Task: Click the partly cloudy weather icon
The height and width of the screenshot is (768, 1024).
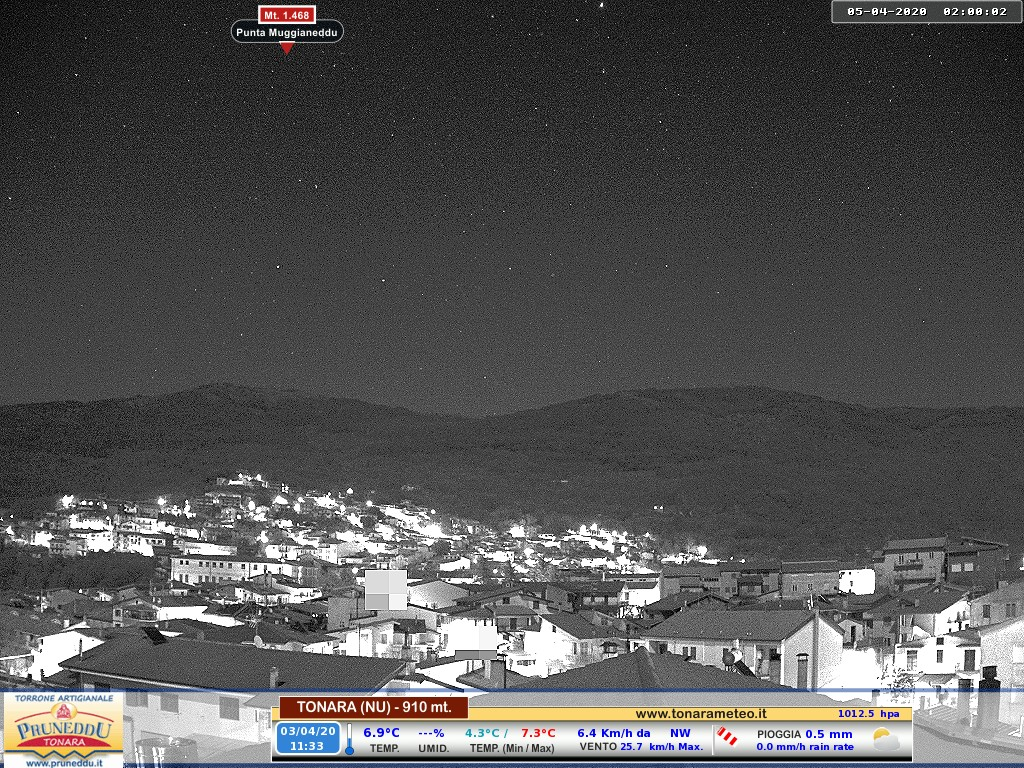Action: [x=886, y=739]
